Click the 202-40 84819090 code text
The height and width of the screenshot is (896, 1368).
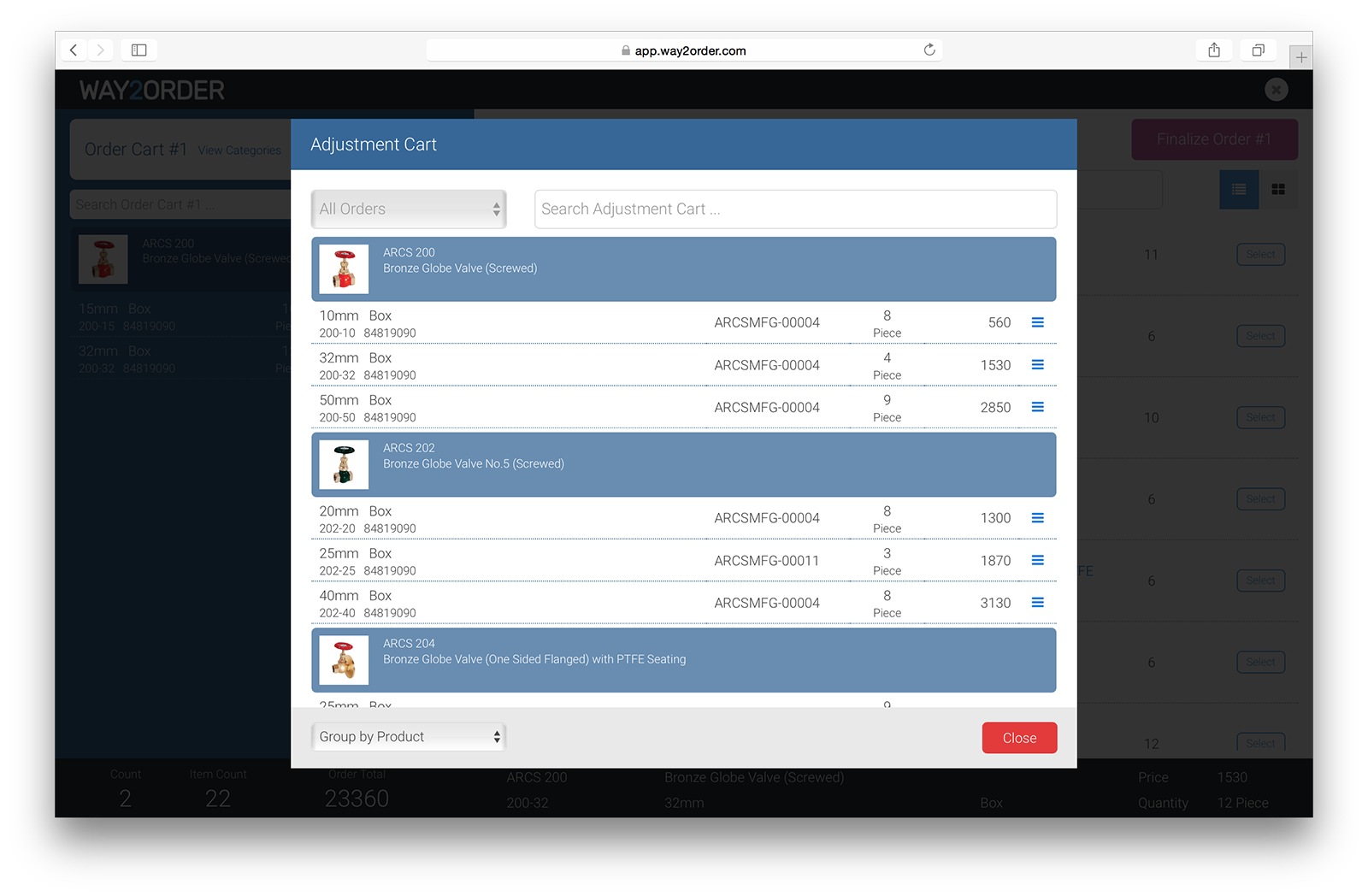(x=368, y=613)
